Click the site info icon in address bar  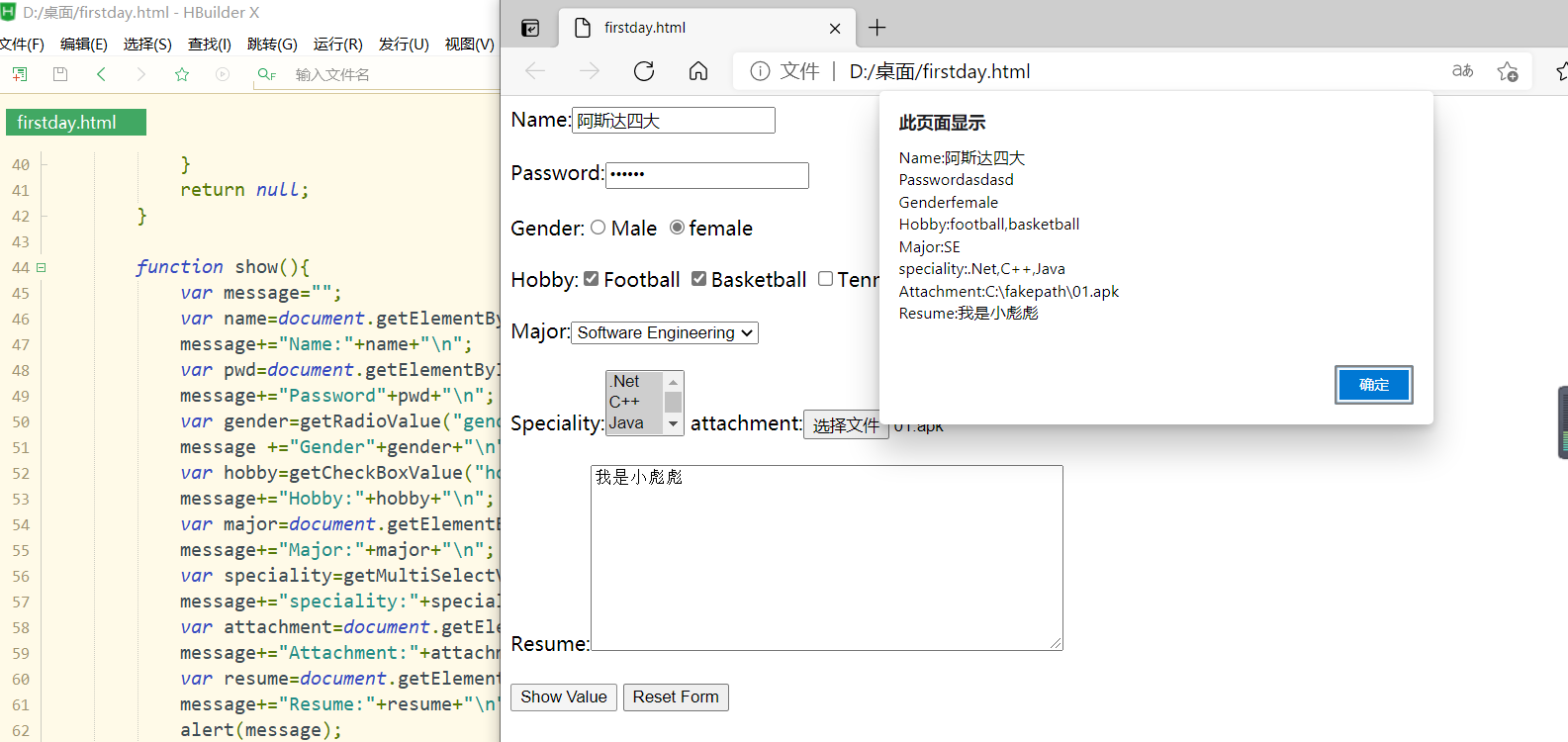pyautogui.click(x=760, y=71)
